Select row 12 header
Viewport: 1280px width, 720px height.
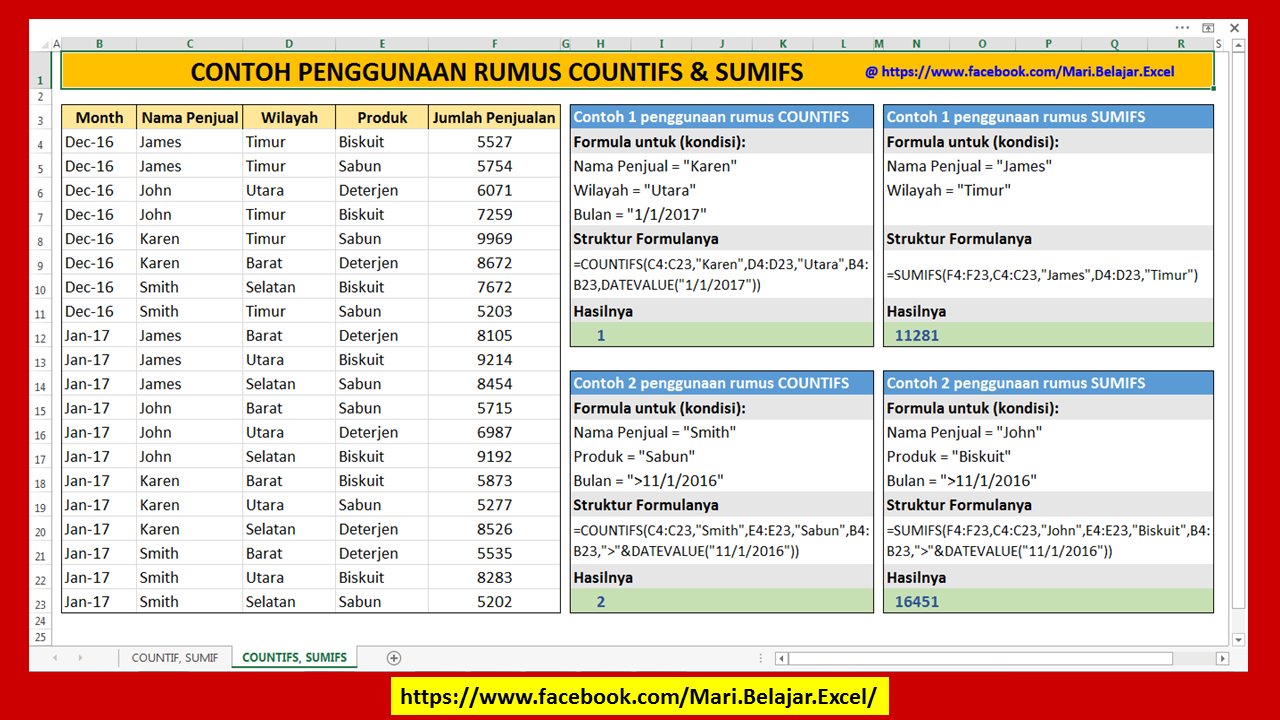coord(41,338)
